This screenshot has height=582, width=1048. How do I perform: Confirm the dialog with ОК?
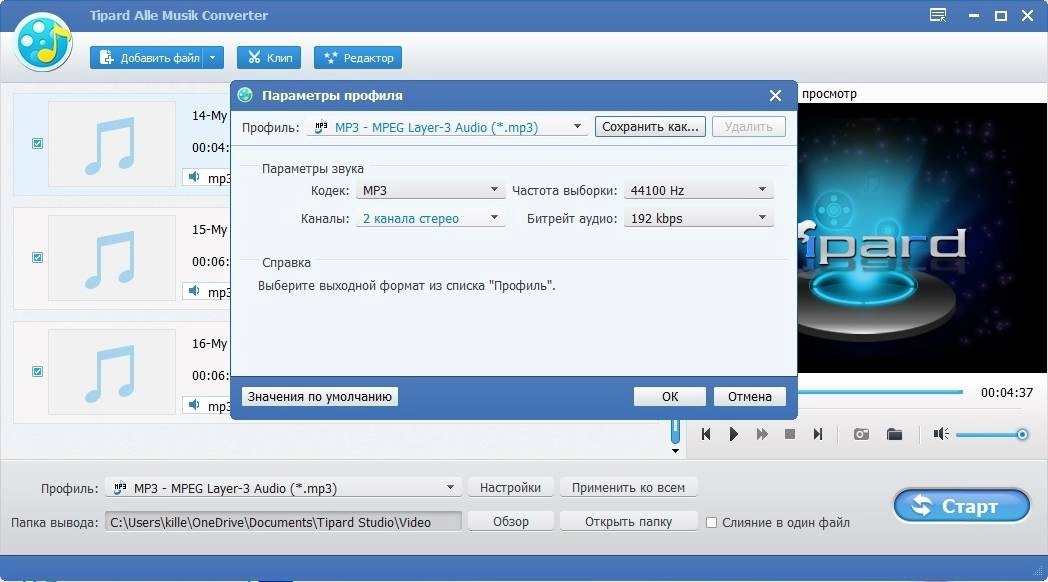point(670,396)
